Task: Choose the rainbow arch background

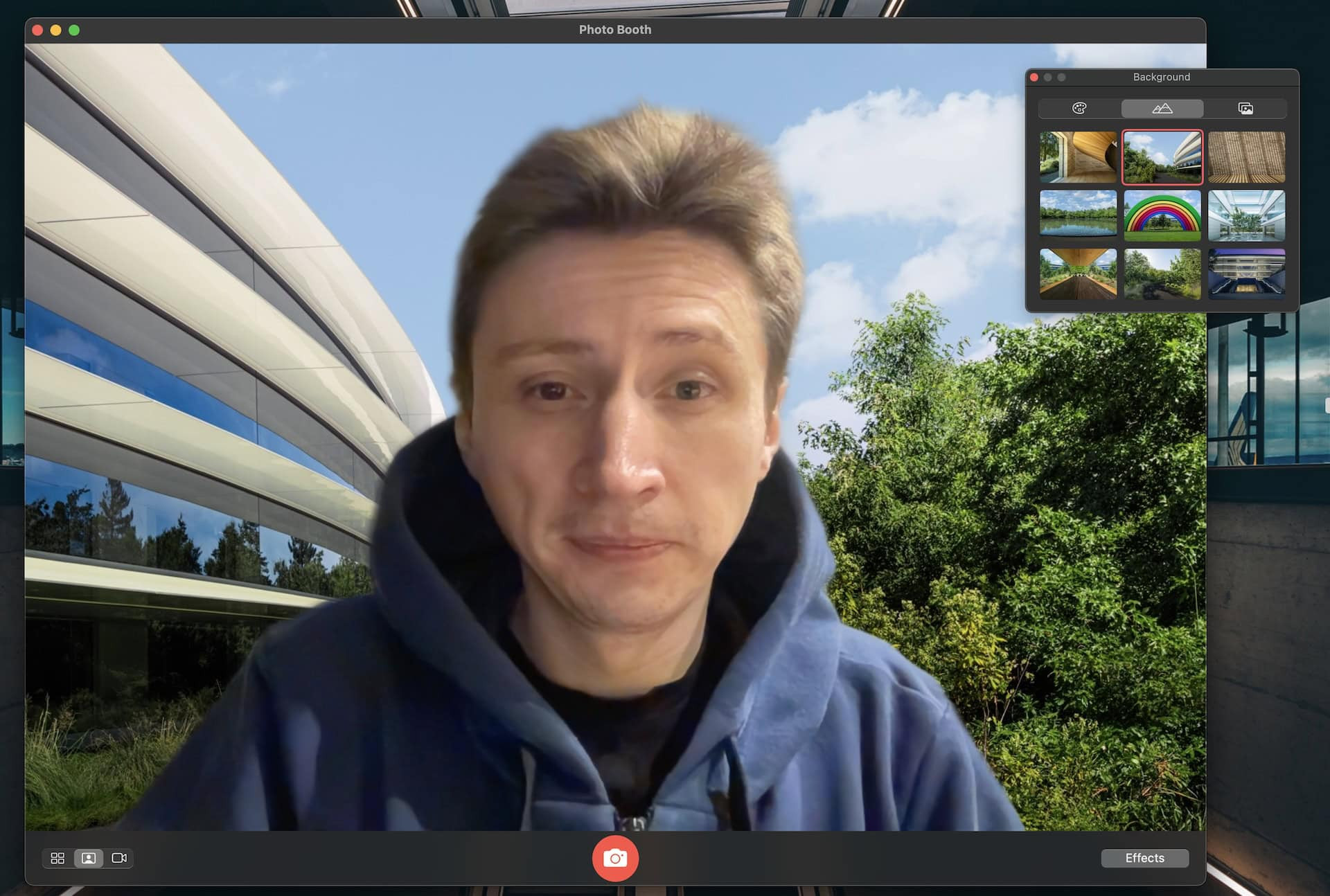Action: tap(1162, 215)
